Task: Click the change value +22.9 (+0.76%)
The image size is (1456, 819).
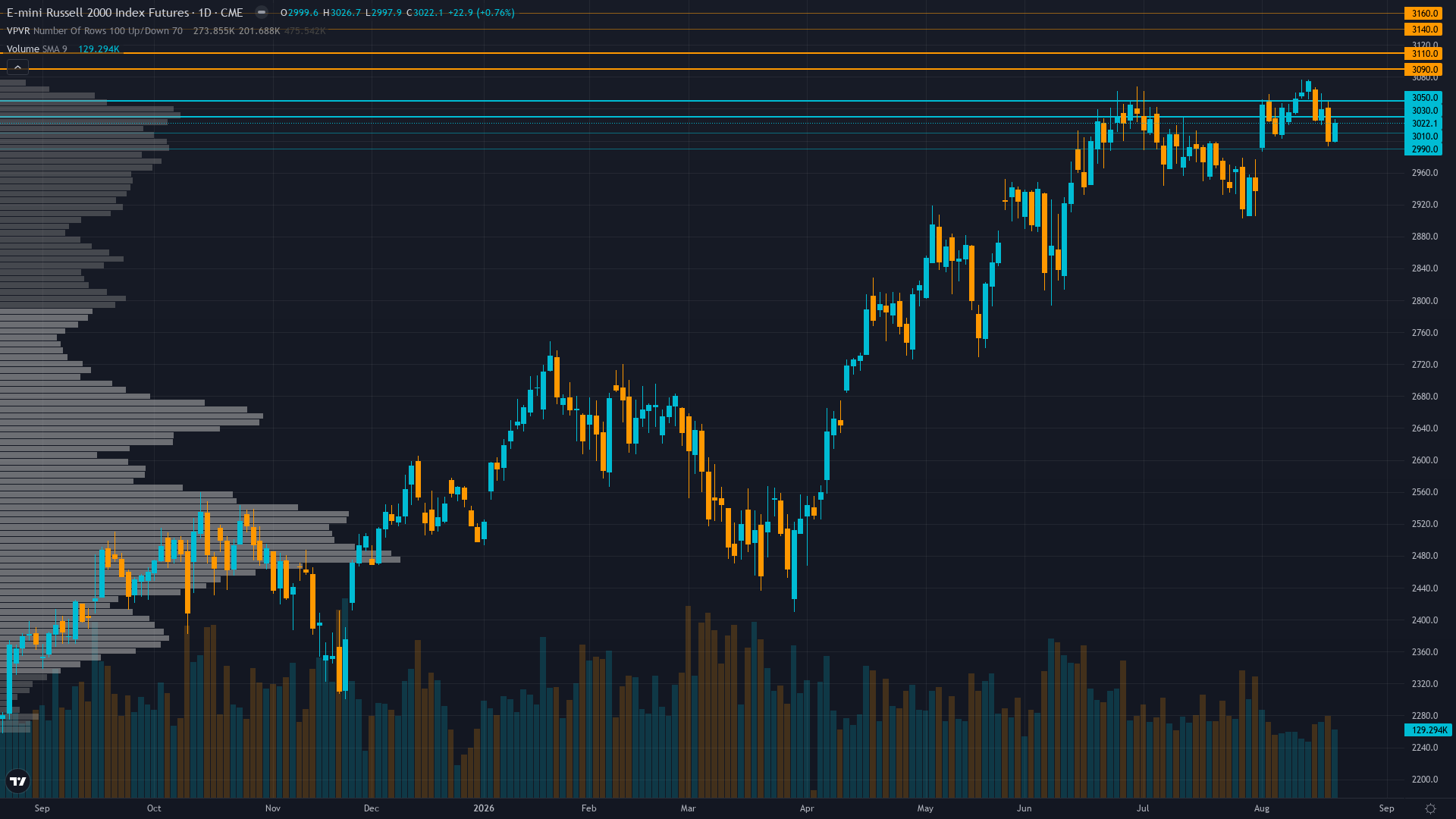Action: (x=482, y=13)
